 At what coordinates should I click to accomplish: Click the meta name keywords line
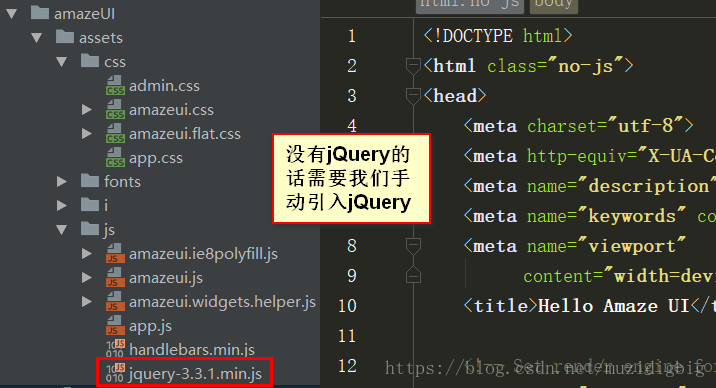pyautogui.click(x=590, y=216)
